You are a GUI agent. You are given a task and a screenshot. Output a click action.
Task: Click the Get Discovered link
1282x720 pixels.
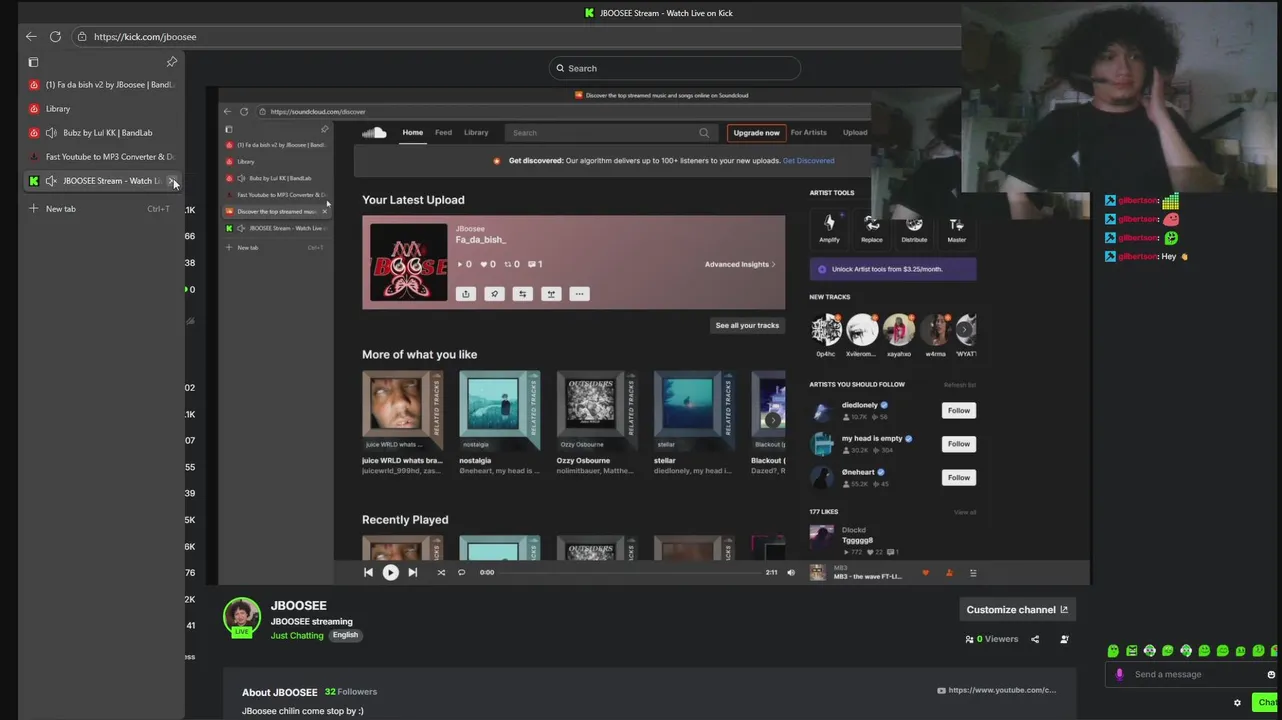point(808,161)
